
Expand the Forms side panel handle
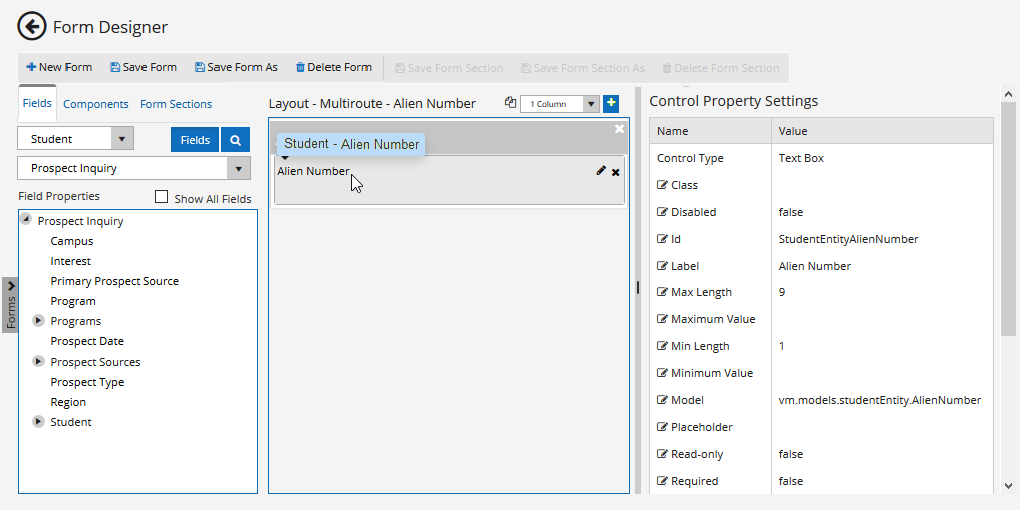tap(10, 305)
